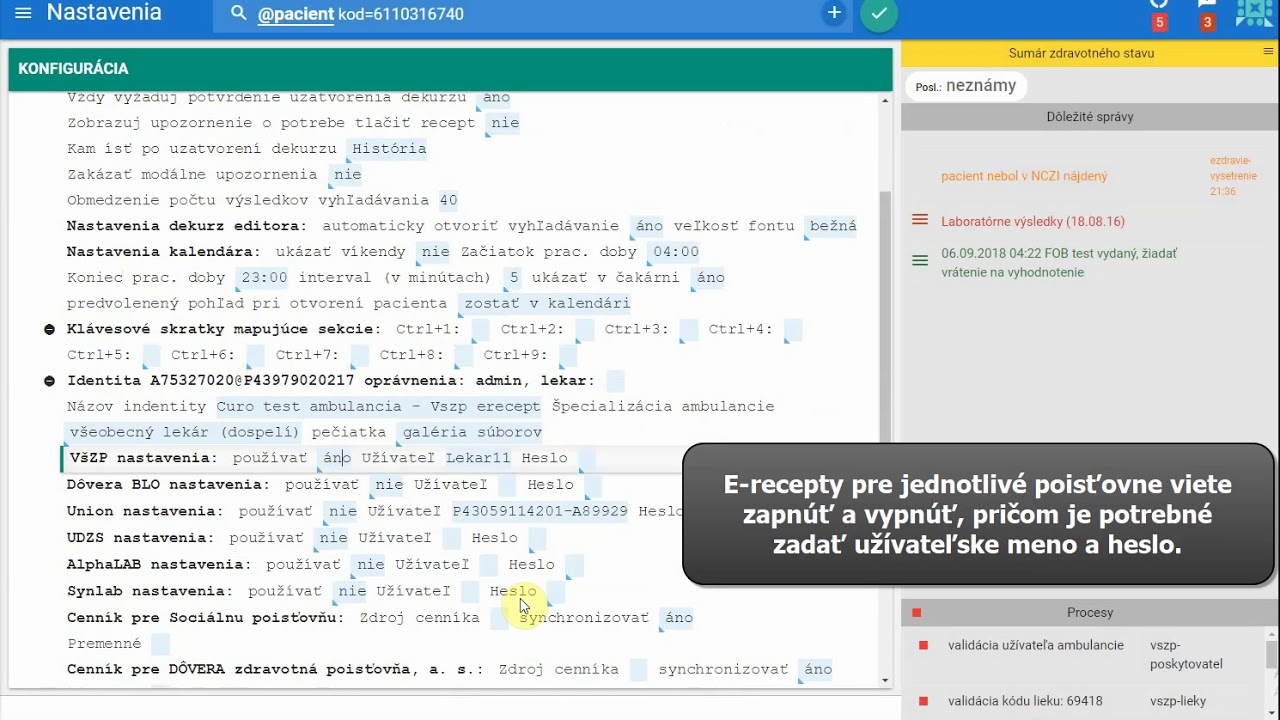Edit search results limit value 40
Image resolution: width=1280 pixels, height=720 pixels.
point(448,200)
